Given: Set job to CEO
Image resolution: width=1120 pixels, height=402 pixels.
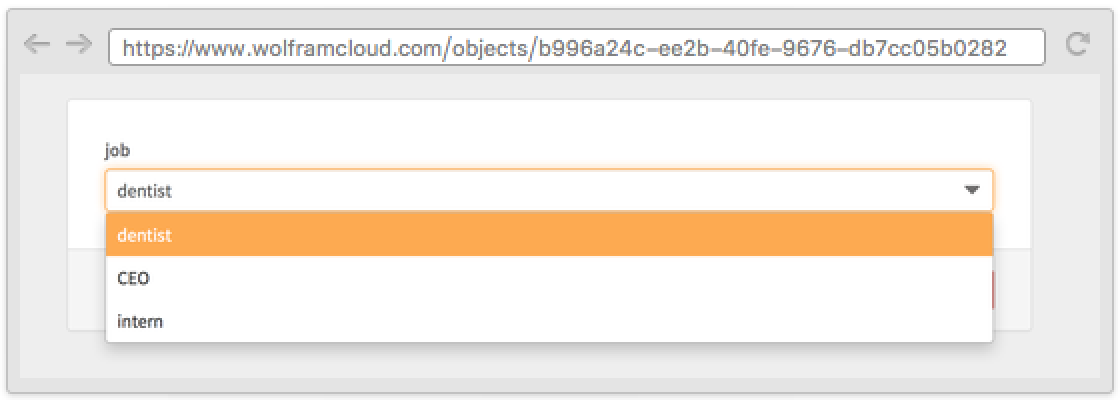Looking at the screenshot, I should pos(134,278).
